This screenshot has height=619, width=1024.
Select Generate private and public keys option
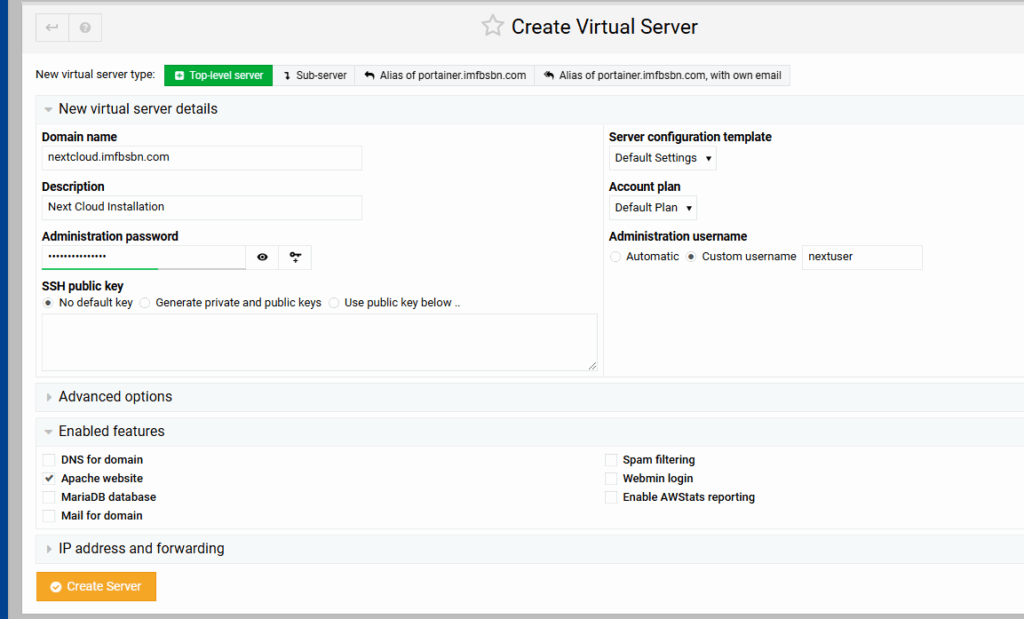pyautogui.click(x=145, y=303)
